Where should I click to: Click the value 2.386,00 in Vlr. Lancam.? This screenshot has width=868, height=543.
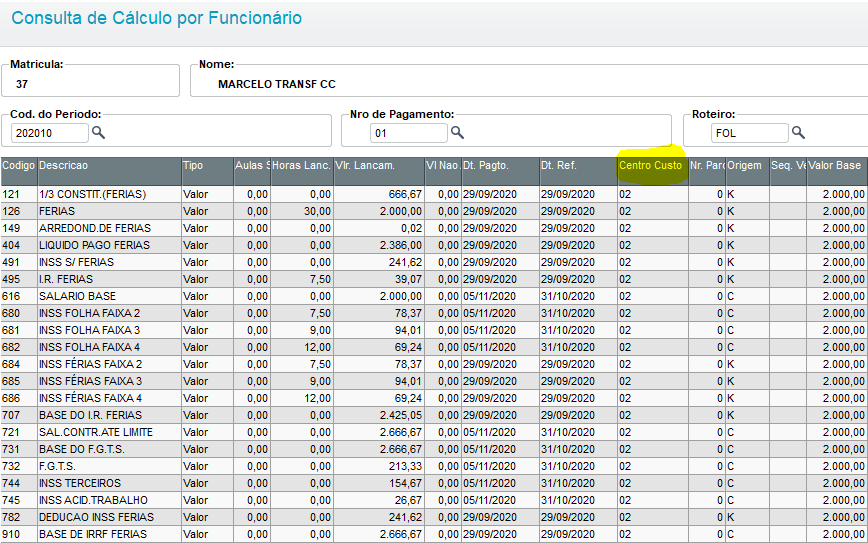pos(401,245)
